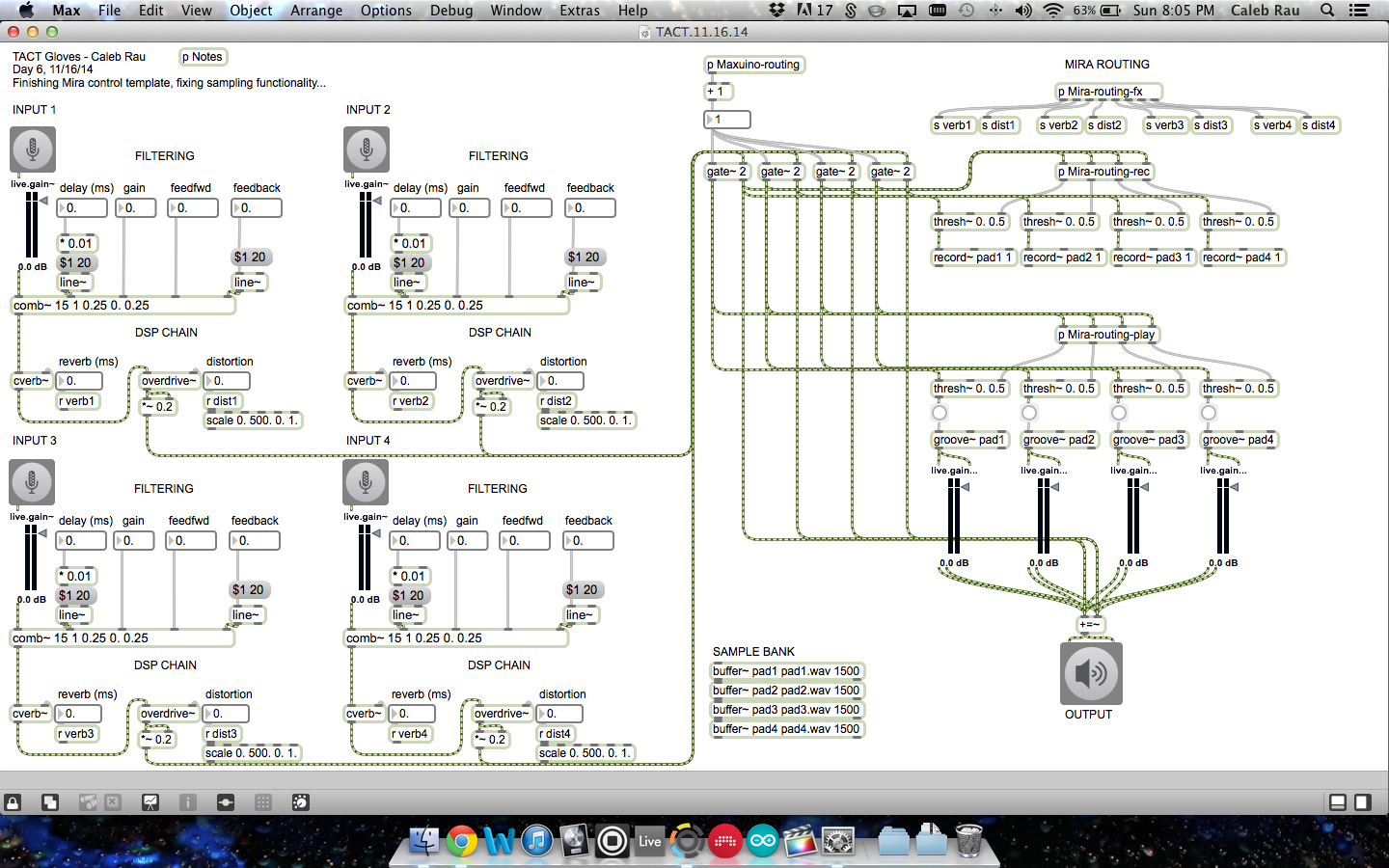Toggle INPUT 3 microphone audio input on
Viewport: 1389px width, 868px height.
tap(32, 482)
